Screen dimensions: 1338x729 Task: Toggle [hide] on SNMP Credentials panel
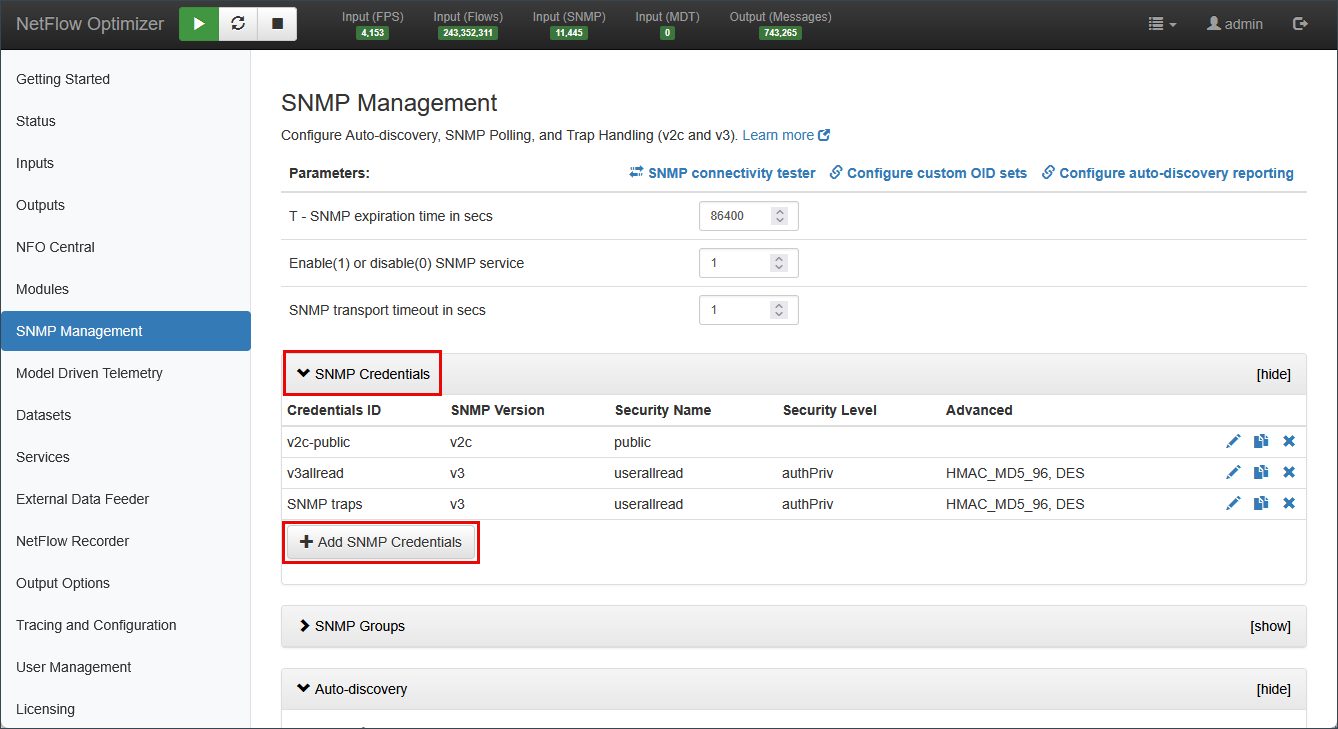[1273, 374]
